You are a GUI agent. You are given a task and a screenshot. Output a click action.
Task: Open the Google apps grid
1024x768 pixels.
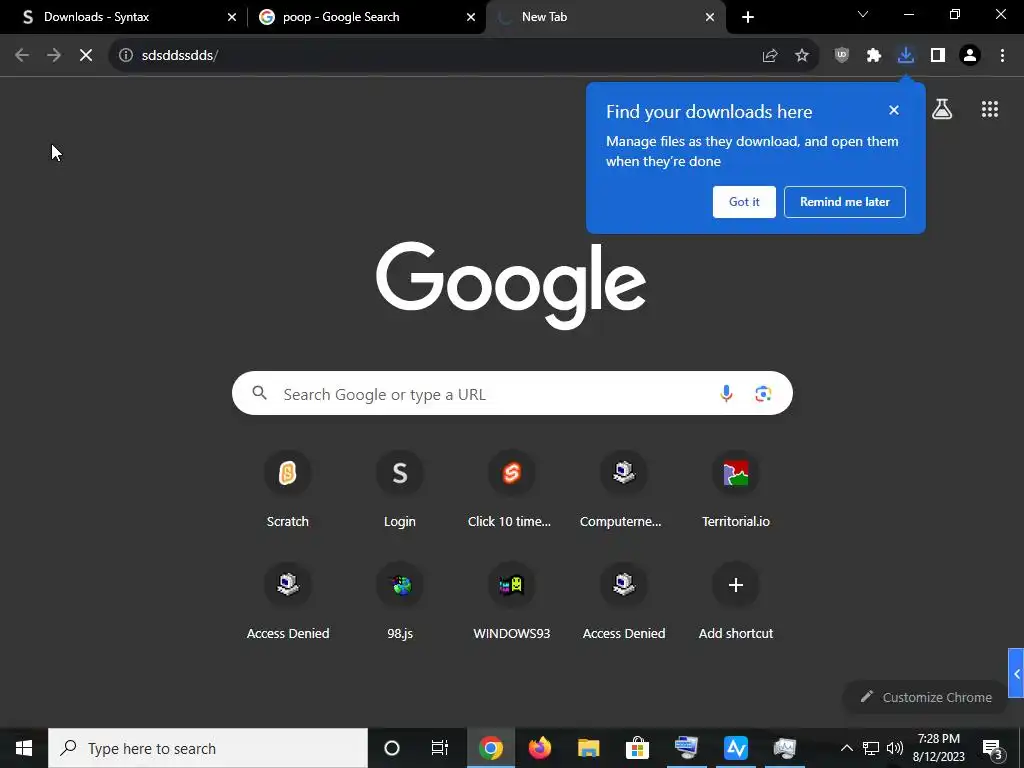pyautogui.click(x=990, y=109)
